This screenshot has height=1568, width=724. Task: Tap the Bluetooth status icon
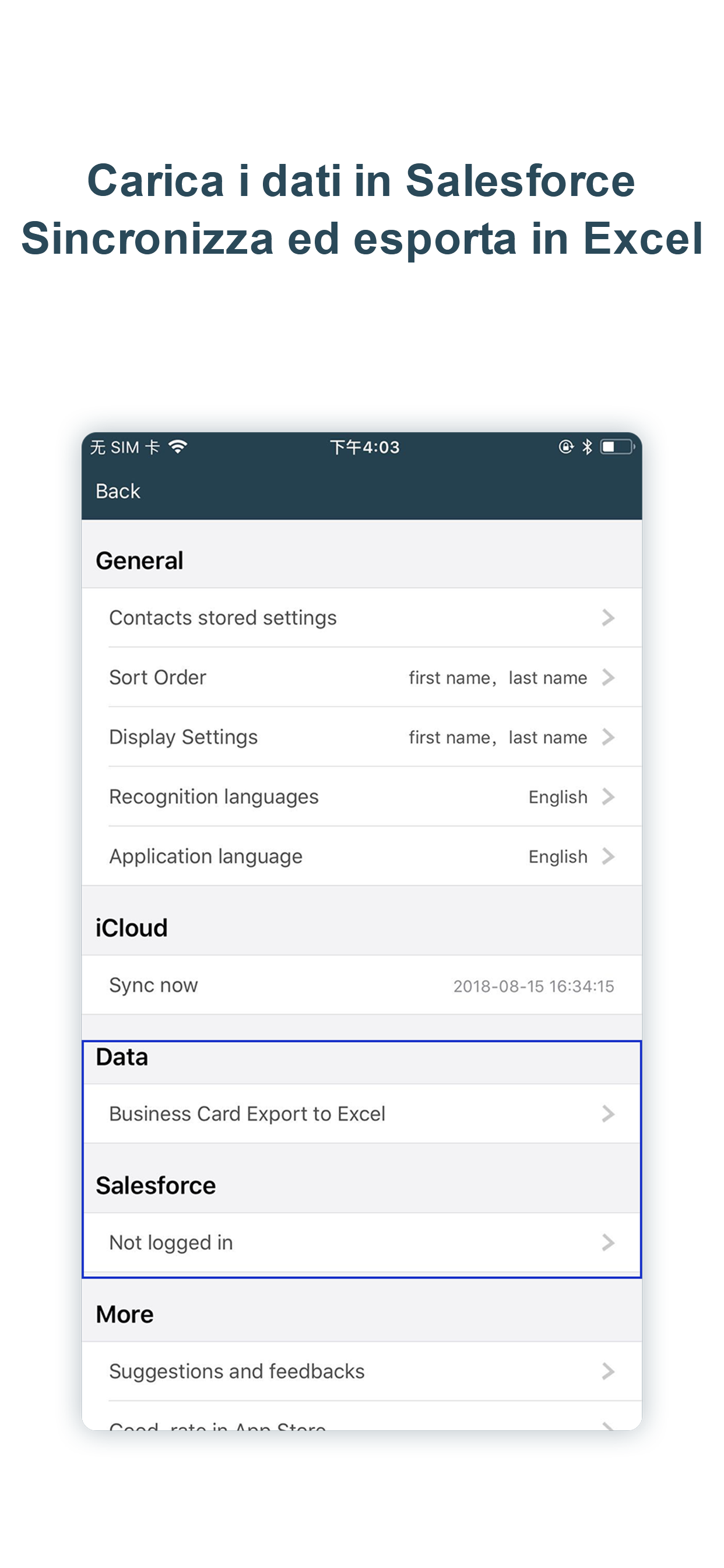(586, 447)
